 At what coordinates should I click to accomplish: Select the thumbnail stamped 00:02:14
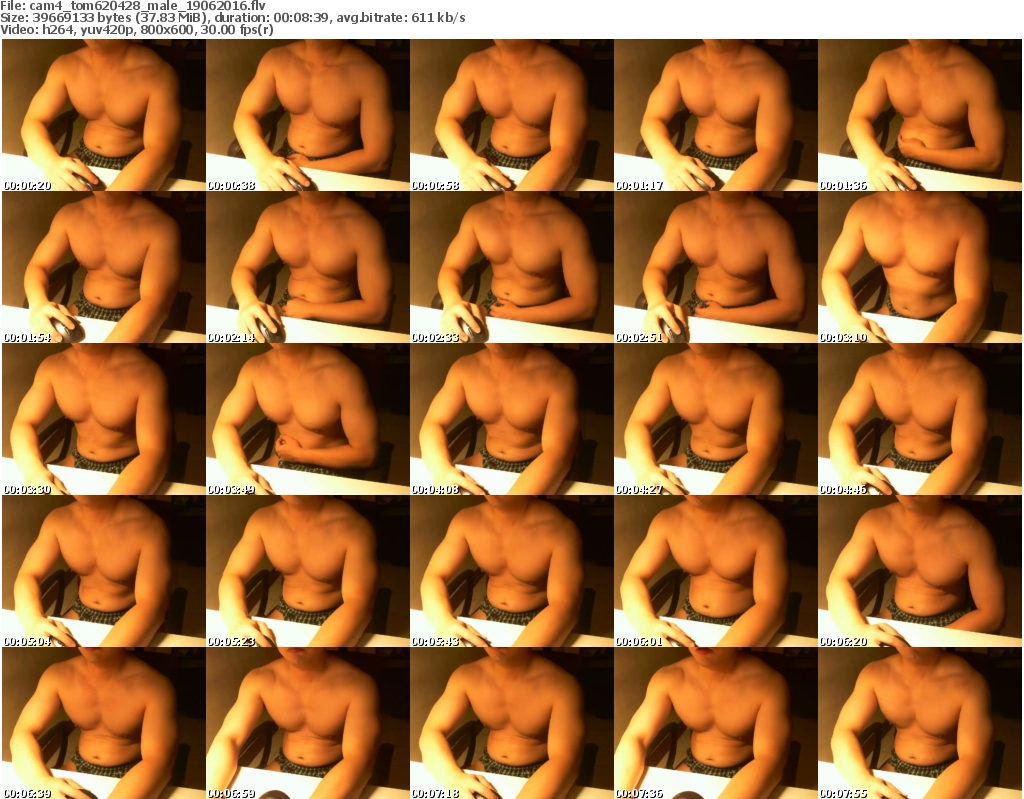pyautogui.click(x=308, y=267)
